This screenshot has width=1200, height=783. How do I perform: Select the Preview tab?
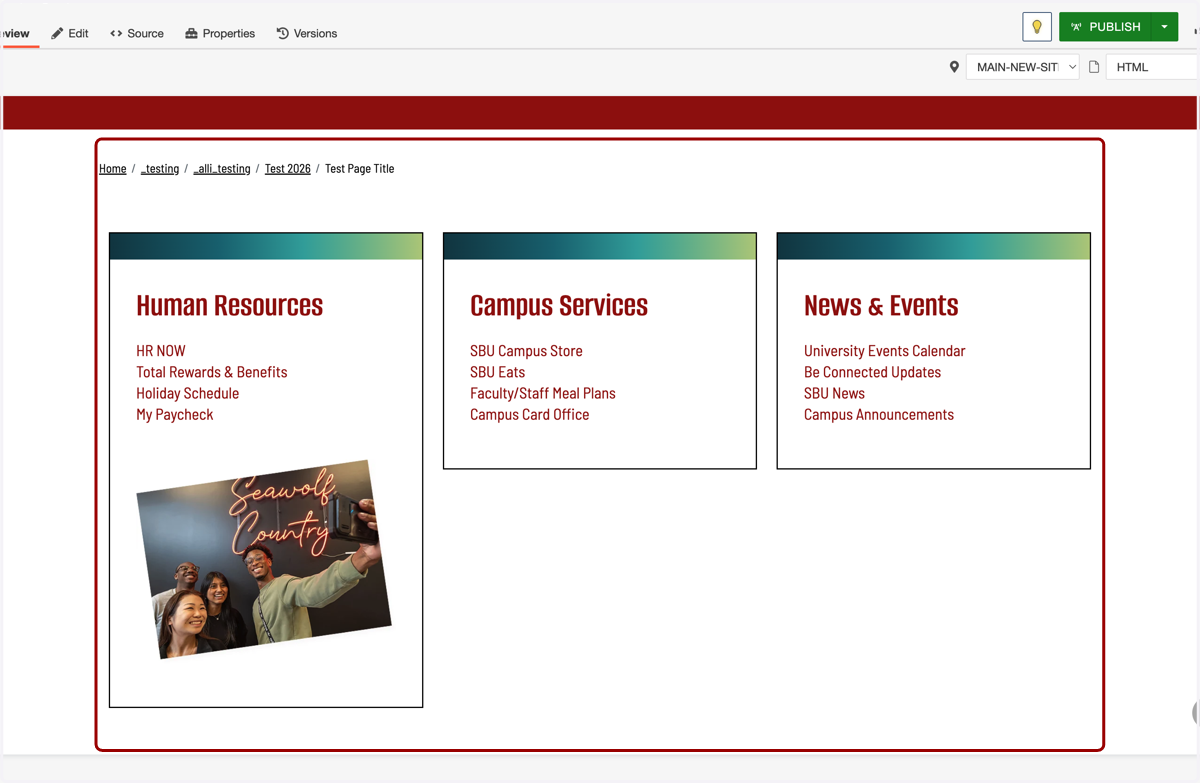(x=16, y=33)
